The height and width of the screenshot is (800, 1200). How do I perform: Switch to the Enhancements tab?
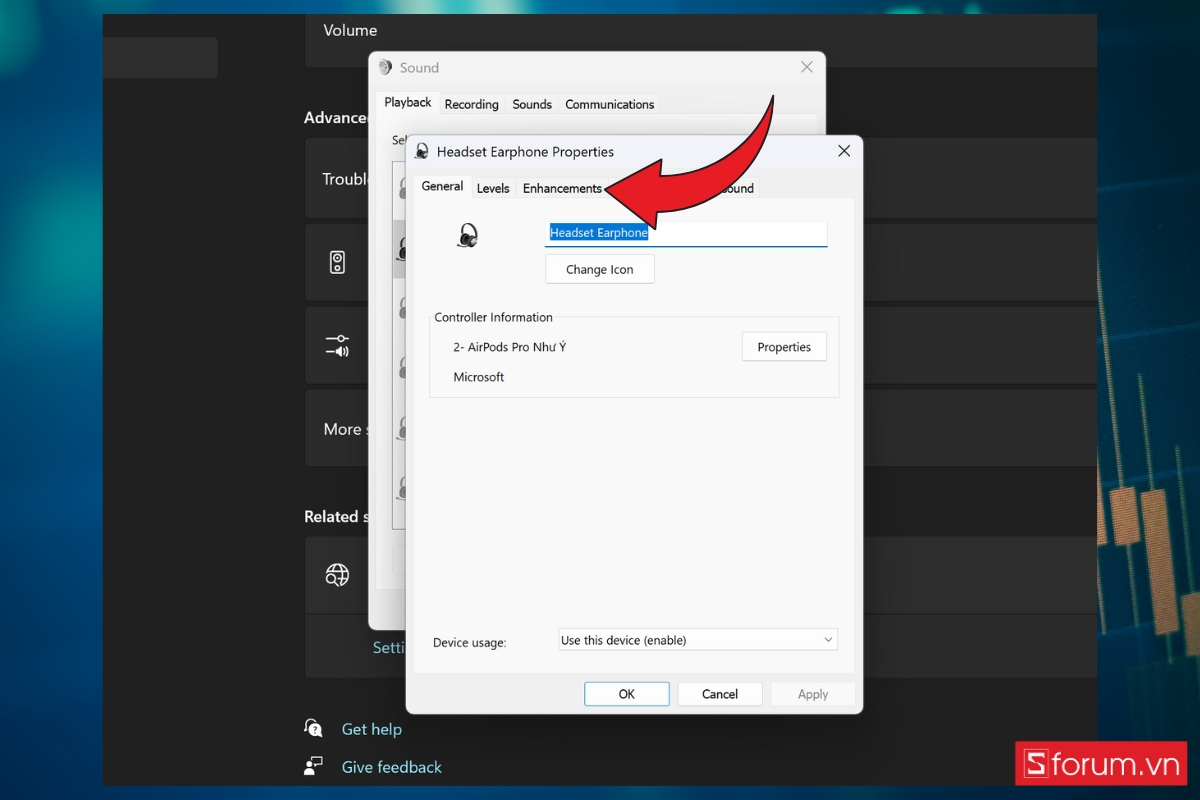pyautogui.click(x=562, y=187)
